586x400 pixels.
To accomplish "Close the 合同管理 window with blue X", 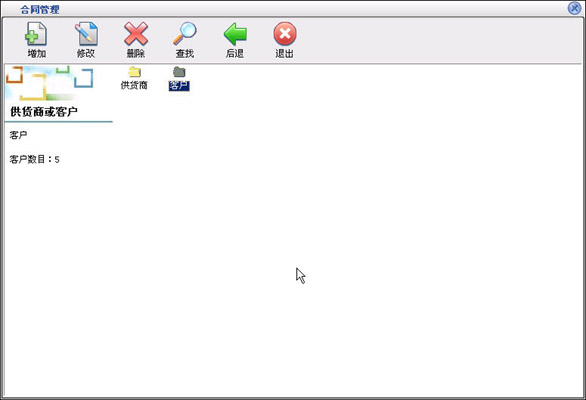I will (574, 8).
